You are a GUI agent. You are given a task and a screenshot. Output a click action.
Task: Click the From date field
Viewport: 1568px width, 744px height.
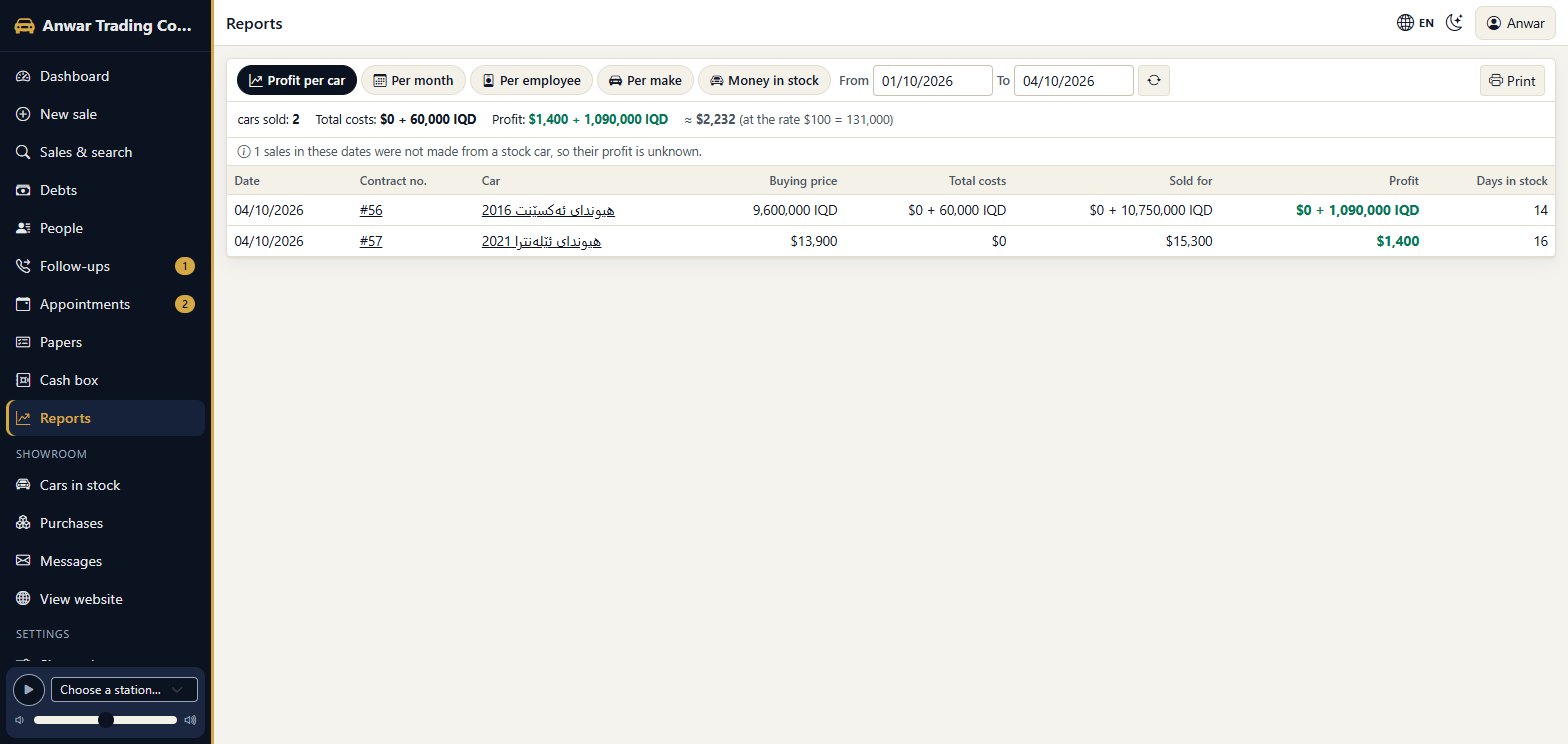click(x=933, y=80)
